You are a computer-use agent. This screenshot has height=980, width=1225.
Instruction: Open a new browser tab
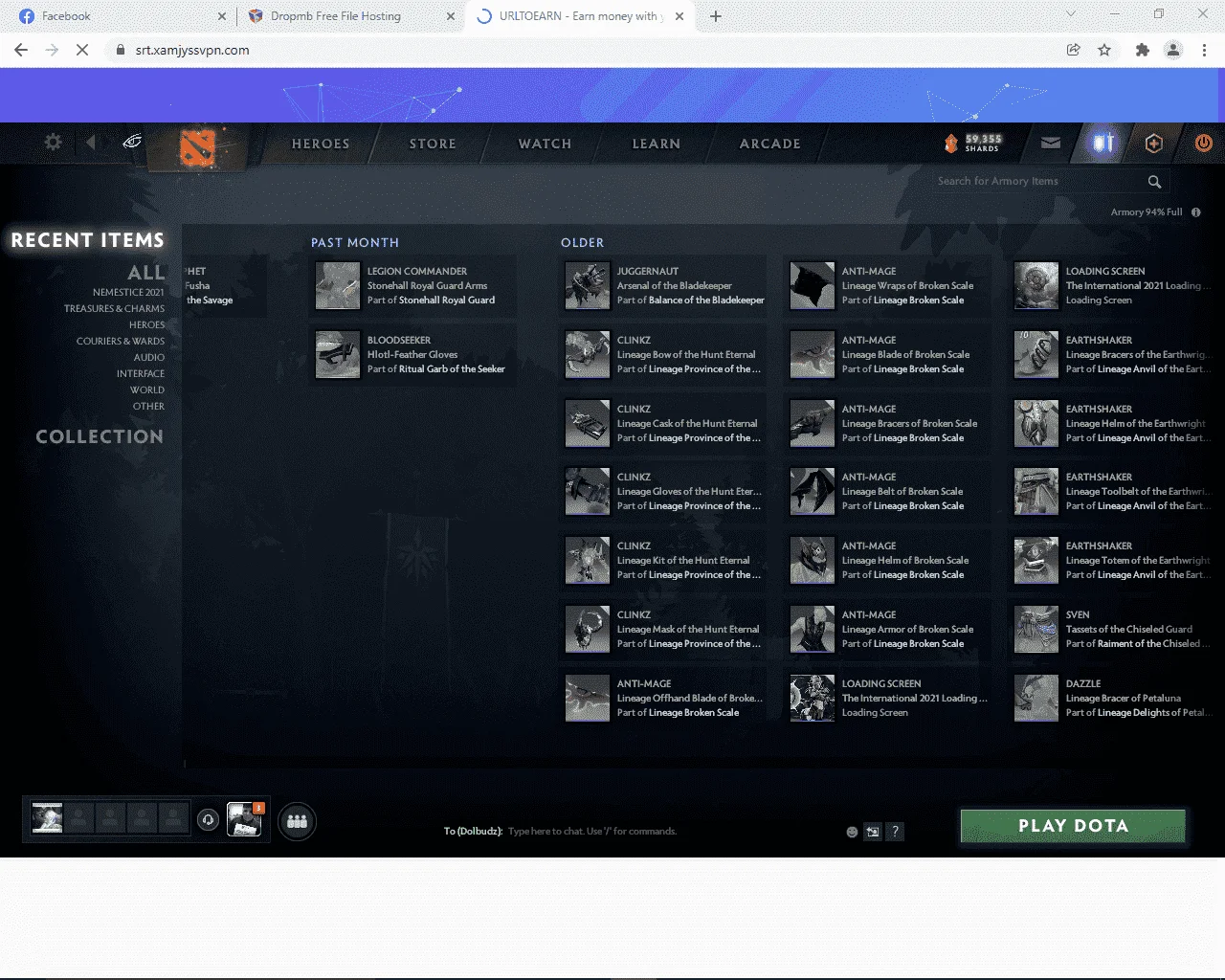coord(715,16)
